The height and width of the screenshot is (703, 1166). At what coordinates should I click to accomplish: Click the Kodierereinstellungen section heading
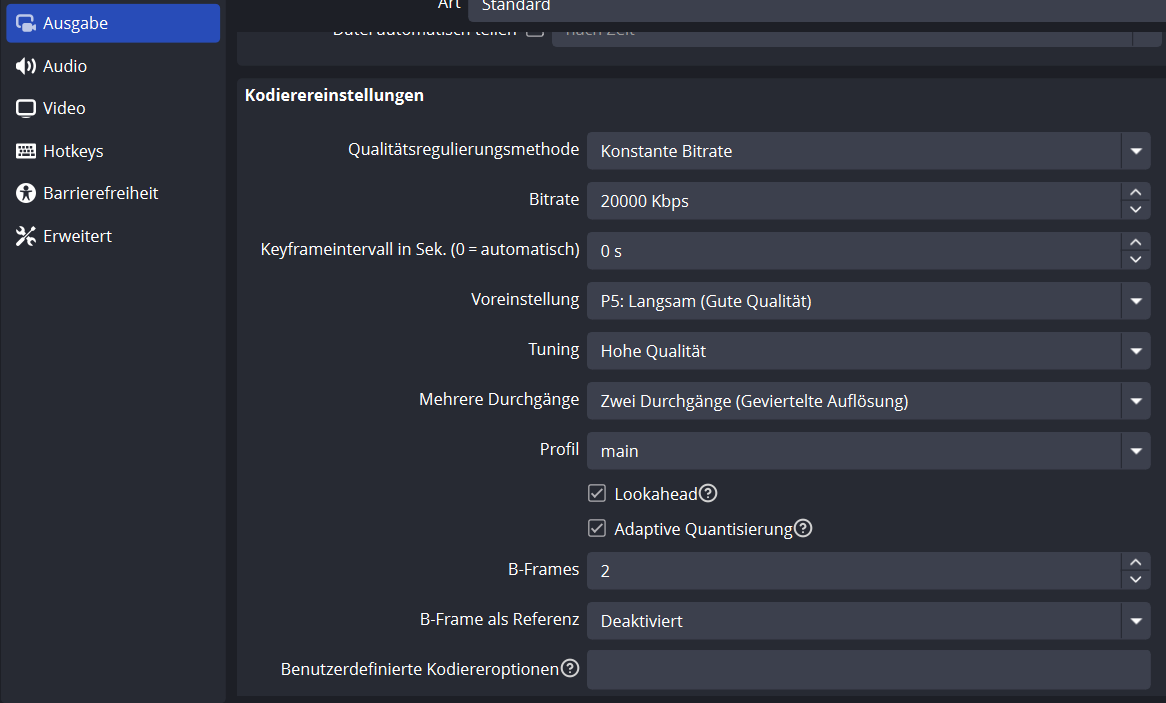tap(334, 95)
